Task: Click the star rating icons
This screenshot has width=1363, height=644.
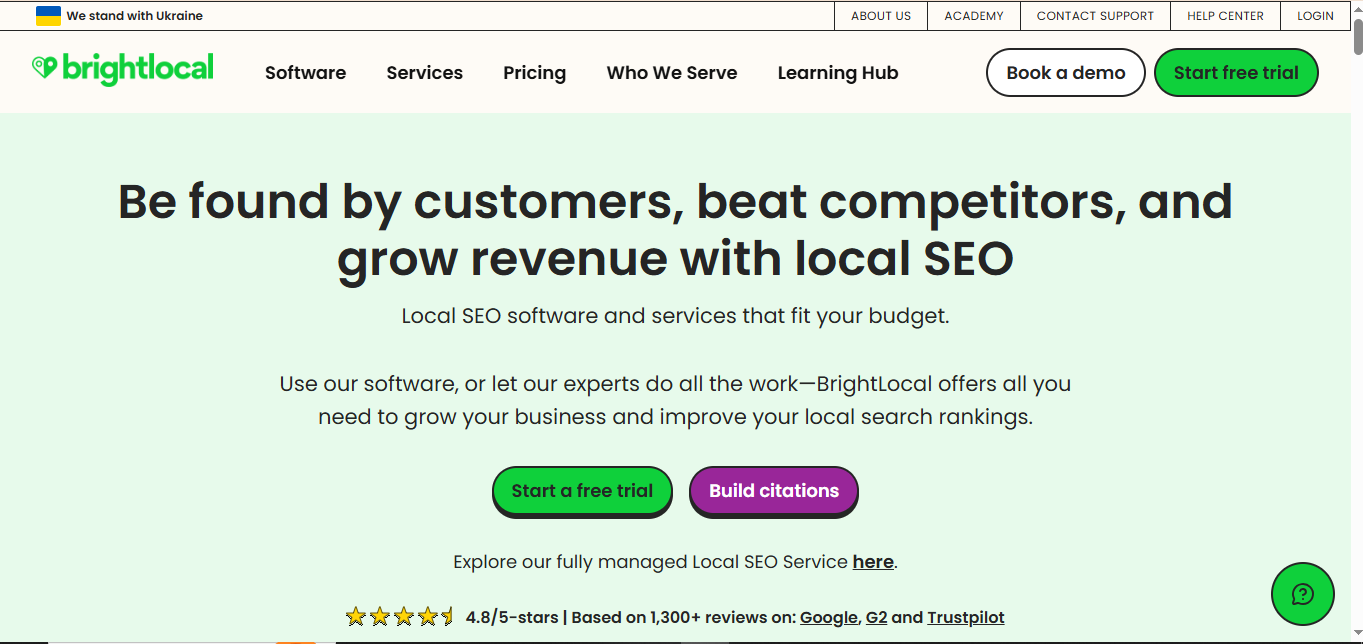Action: pyautogui.click(x=400, y=617)
